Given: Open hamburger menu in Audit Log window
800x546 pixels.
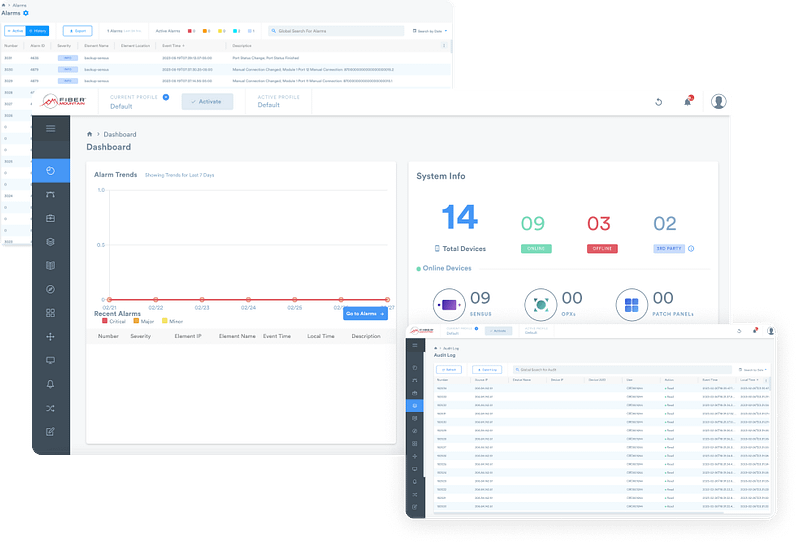Looking at the screenshot, I should point(415,345).
